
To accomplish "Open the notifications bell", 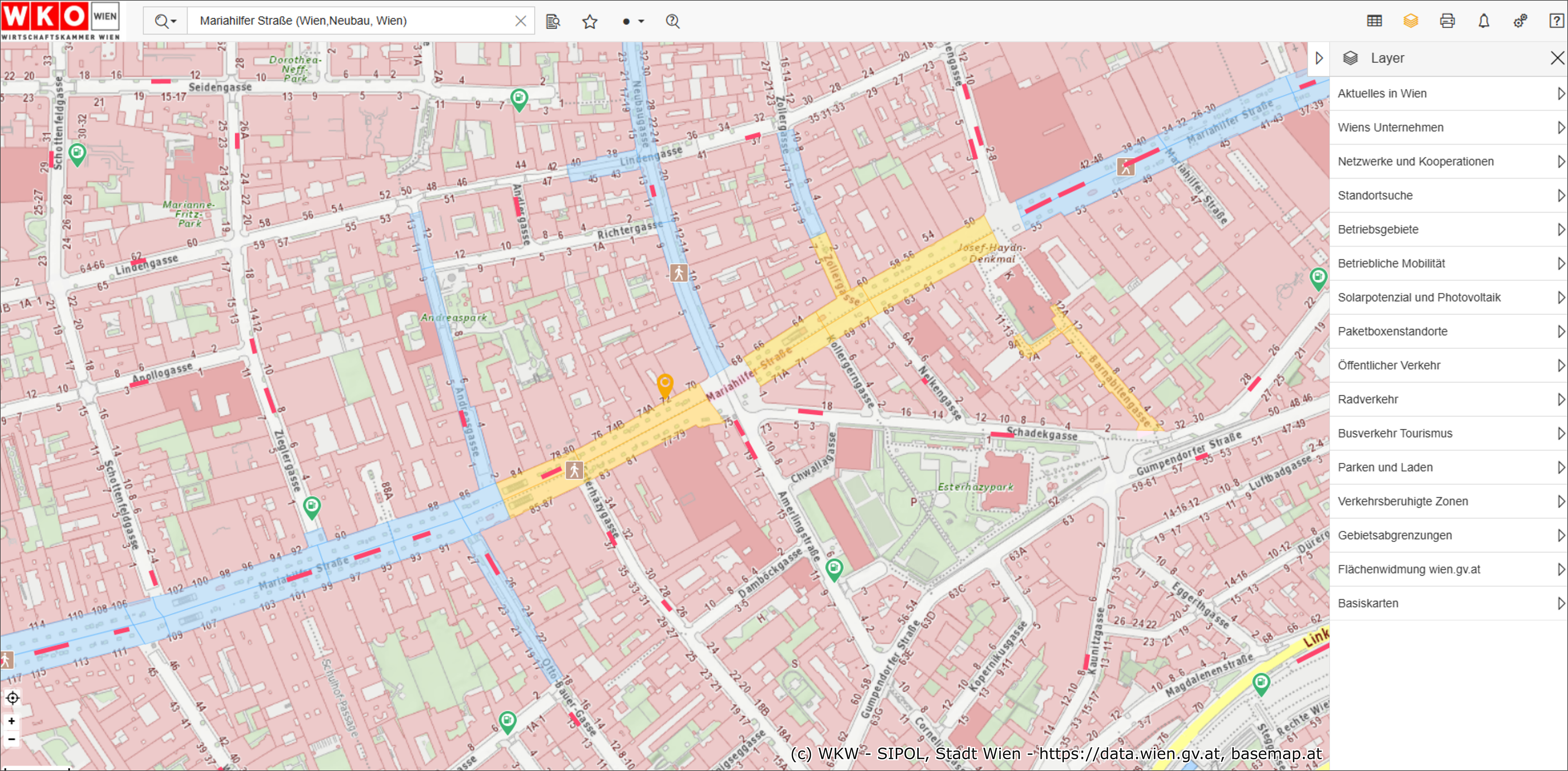I will [1483, 21].
